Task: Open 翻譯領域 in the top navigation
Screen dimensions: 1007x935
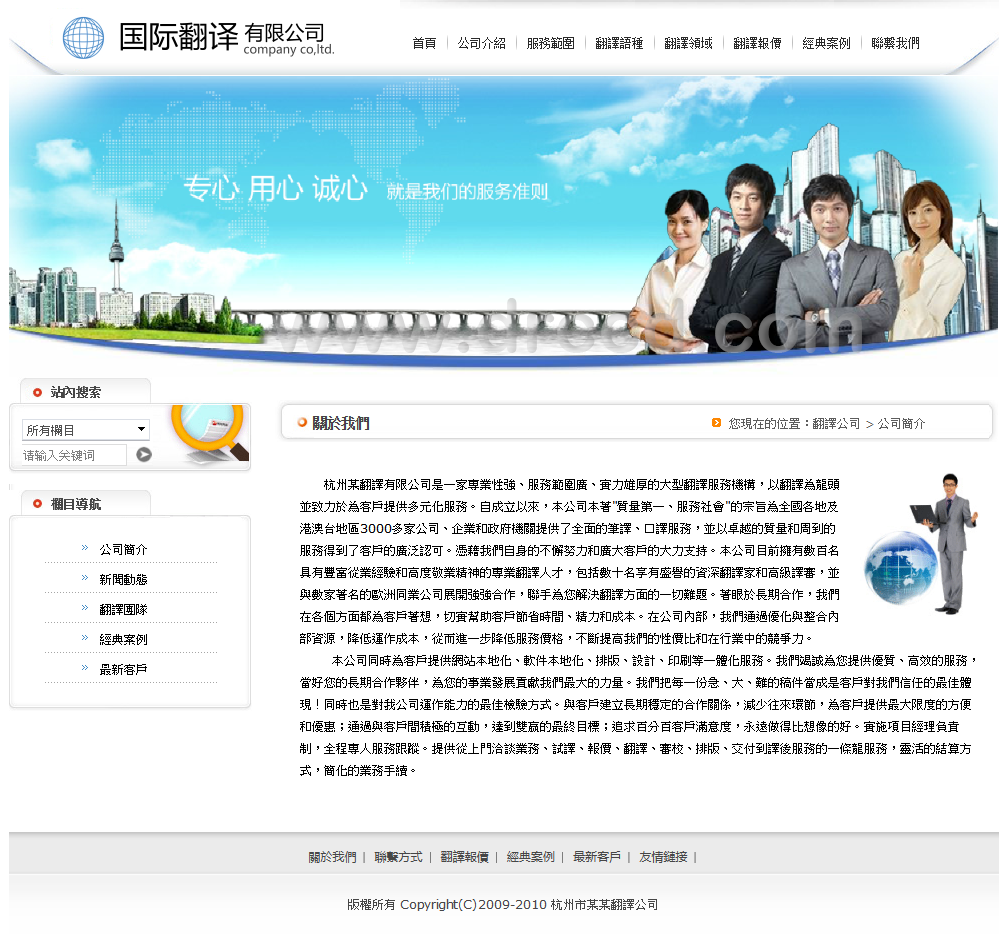Action: [x=688, y=43]
